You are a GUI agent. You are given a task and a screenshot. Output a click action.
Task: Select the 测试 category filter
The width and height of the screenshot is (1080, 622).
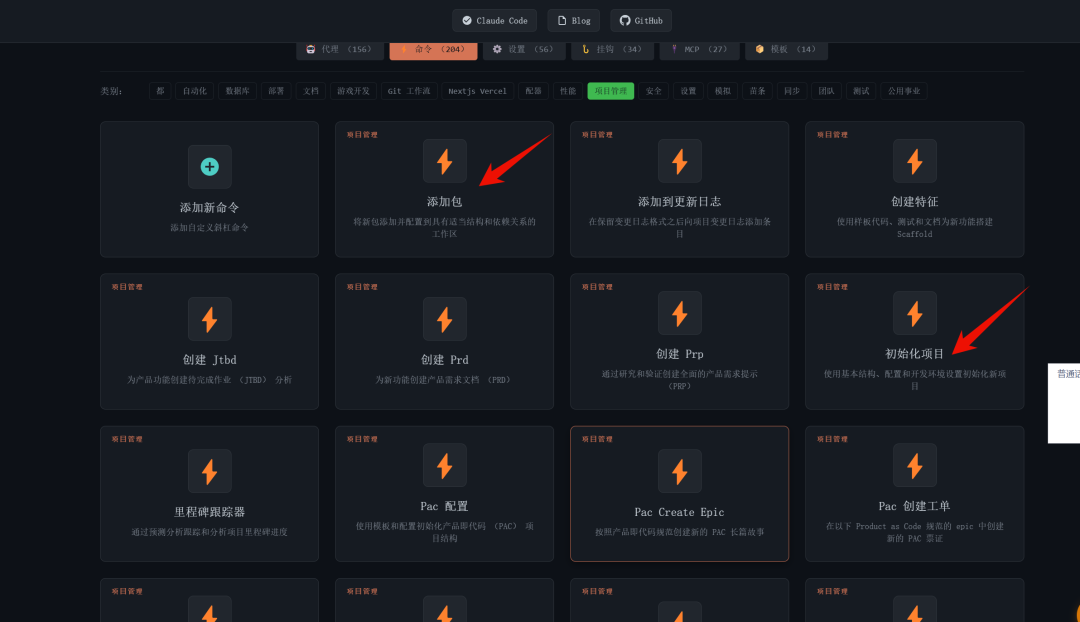(x=860, y=91)
